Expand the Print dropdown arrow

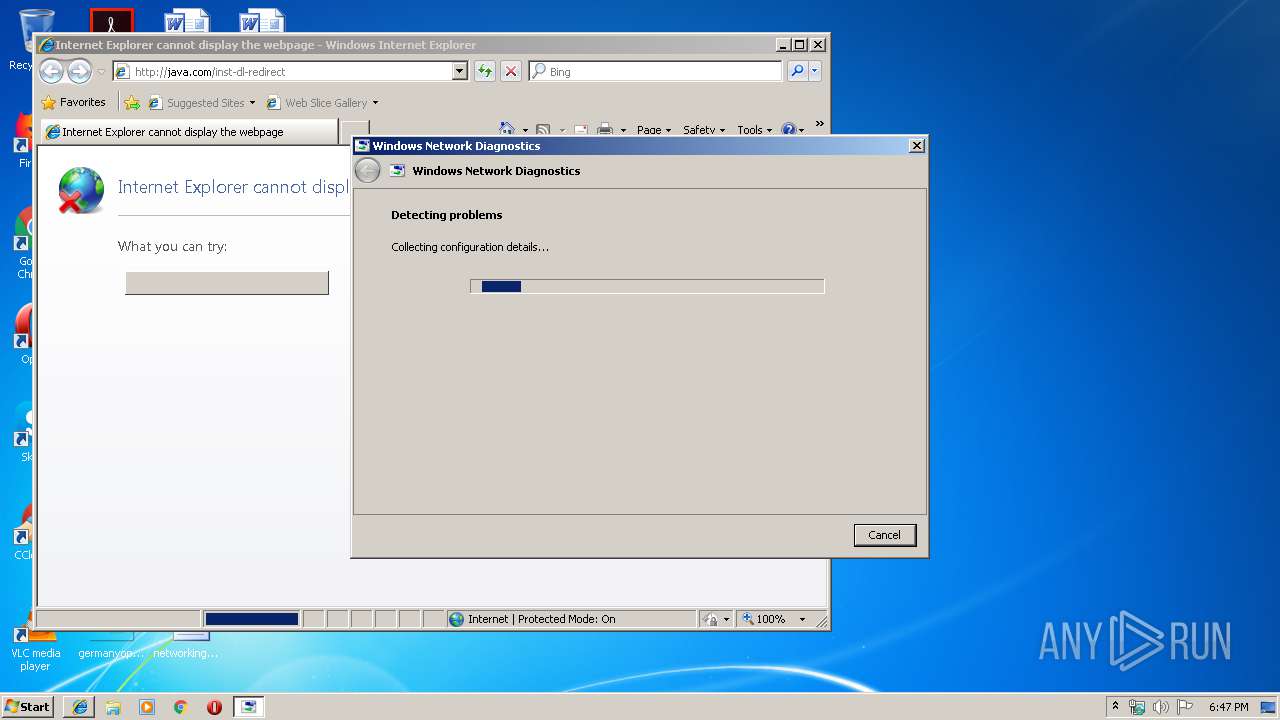point(623,130)
